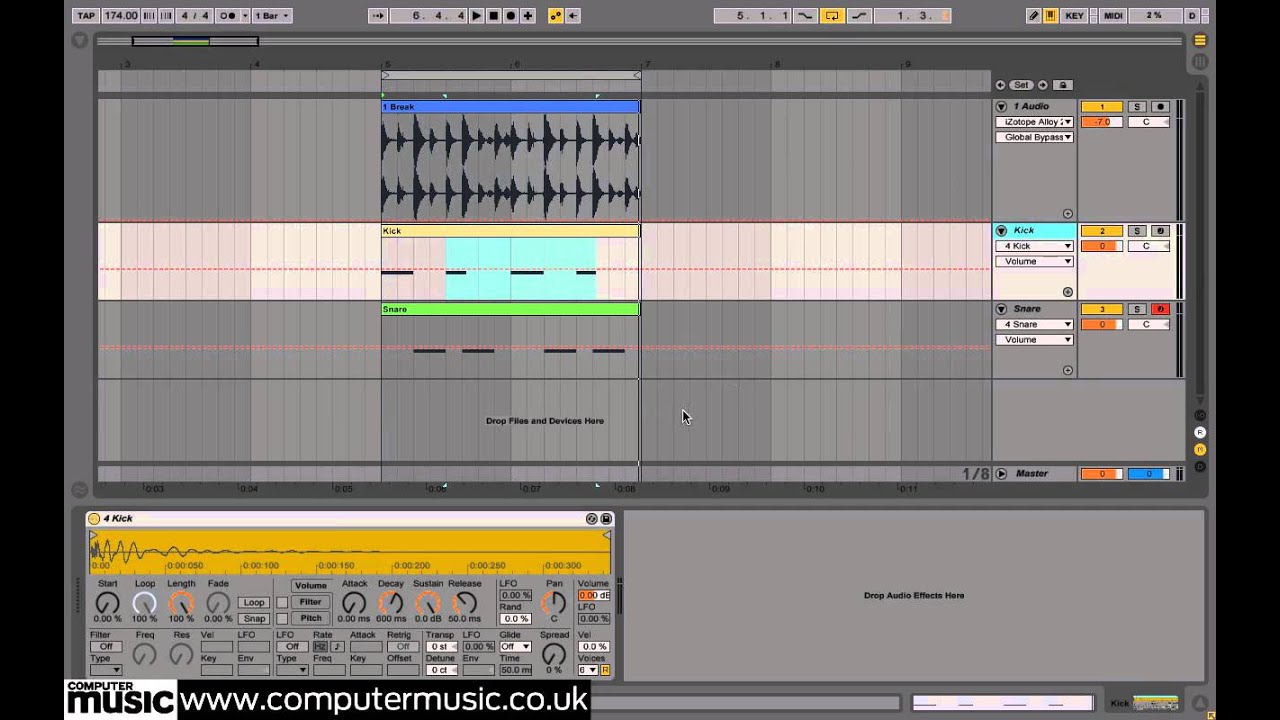Toggle the Simpler Snap button
1280x720 pixels.
click(254, 619)
